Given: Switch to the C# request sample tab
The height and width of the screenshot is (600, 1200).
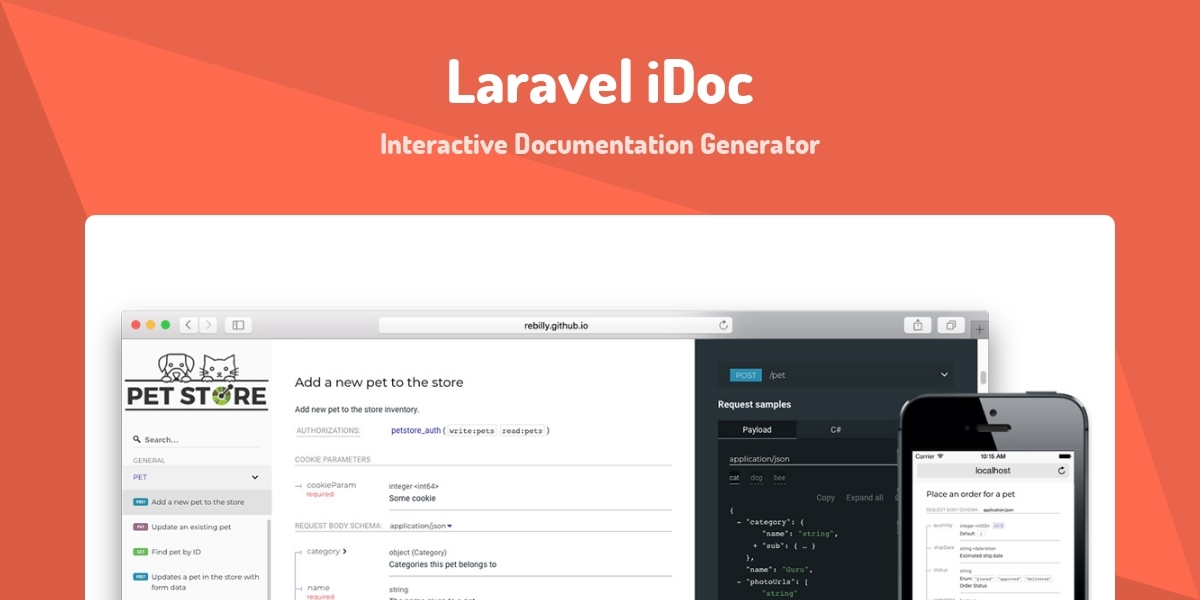Looking at the screenshot, I should click(x=835, y=429).
